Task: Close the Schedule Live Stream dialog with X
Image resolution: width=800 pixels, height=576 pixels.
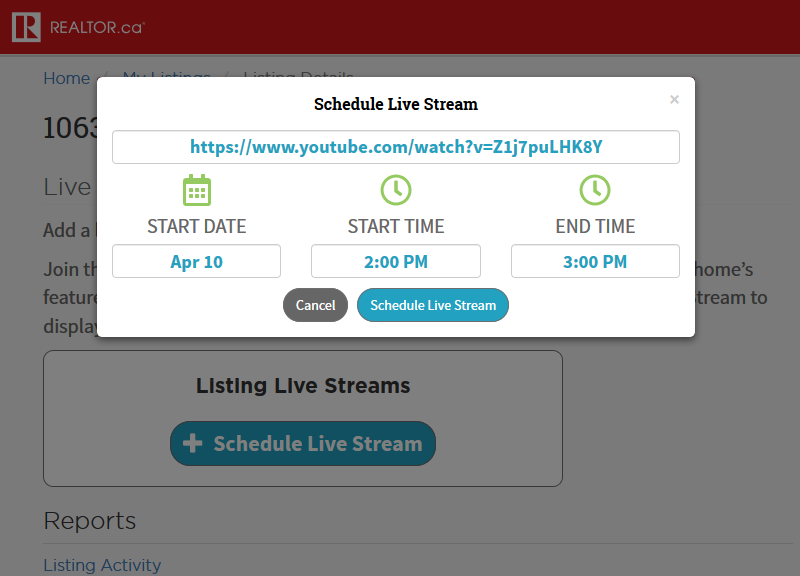Action: pos(674,99)
